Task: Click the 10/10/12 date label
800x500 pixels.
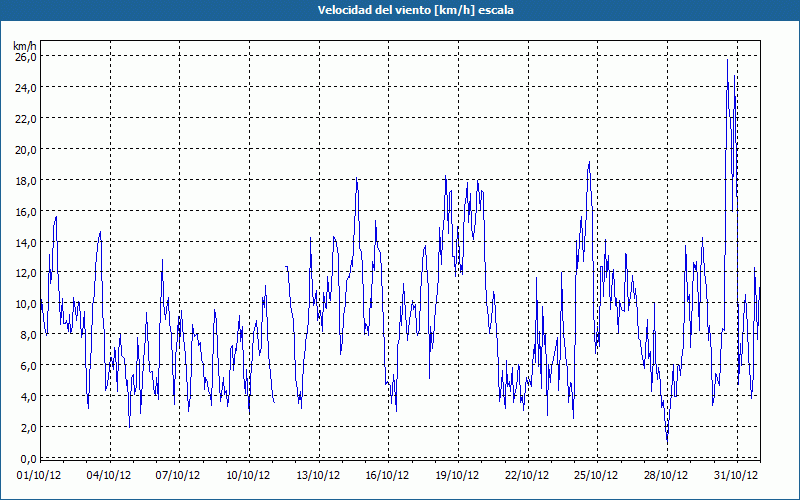Action: [248, 476]
